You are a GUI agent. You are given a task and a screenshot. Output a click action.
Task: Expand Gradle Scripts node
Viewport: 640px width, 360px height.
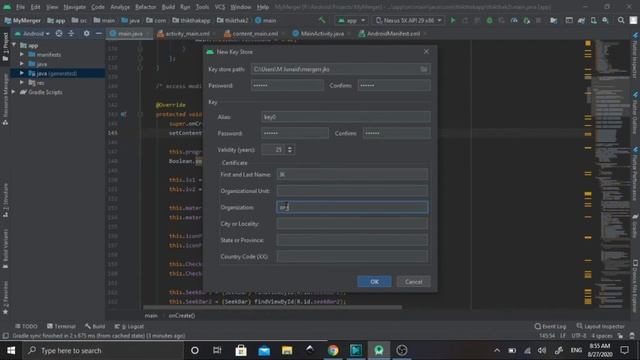14,92
